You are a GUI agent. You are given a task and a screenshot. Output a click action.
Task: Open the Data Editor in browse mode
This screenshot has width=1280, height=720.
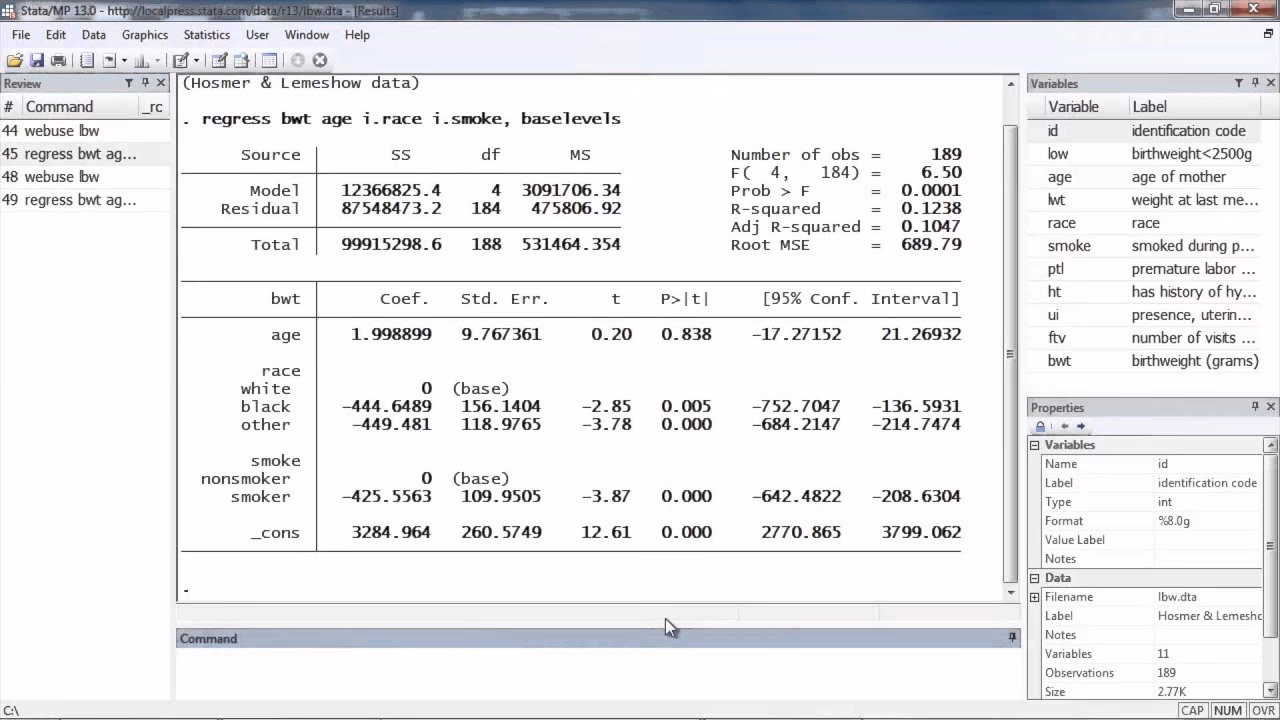239,60
